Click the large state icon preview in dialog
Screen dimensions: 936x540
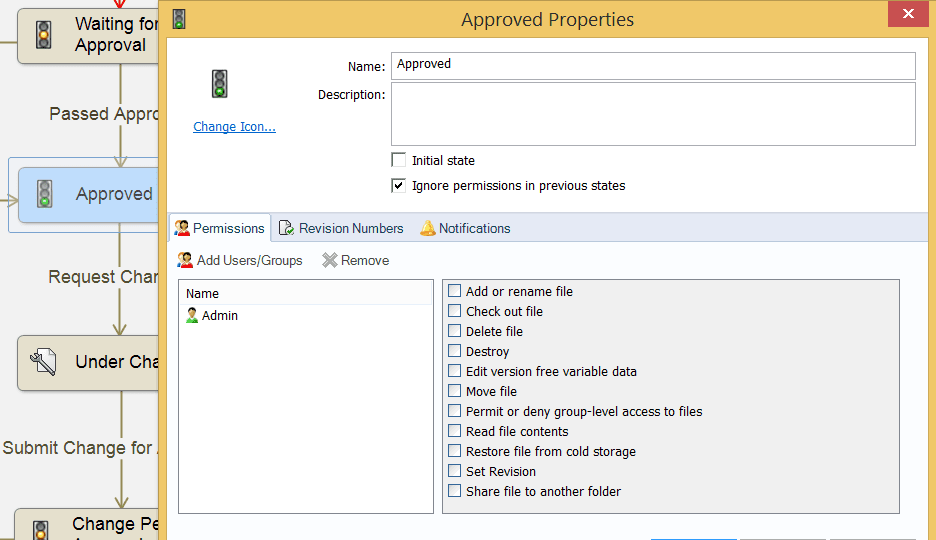coord(220,84)
